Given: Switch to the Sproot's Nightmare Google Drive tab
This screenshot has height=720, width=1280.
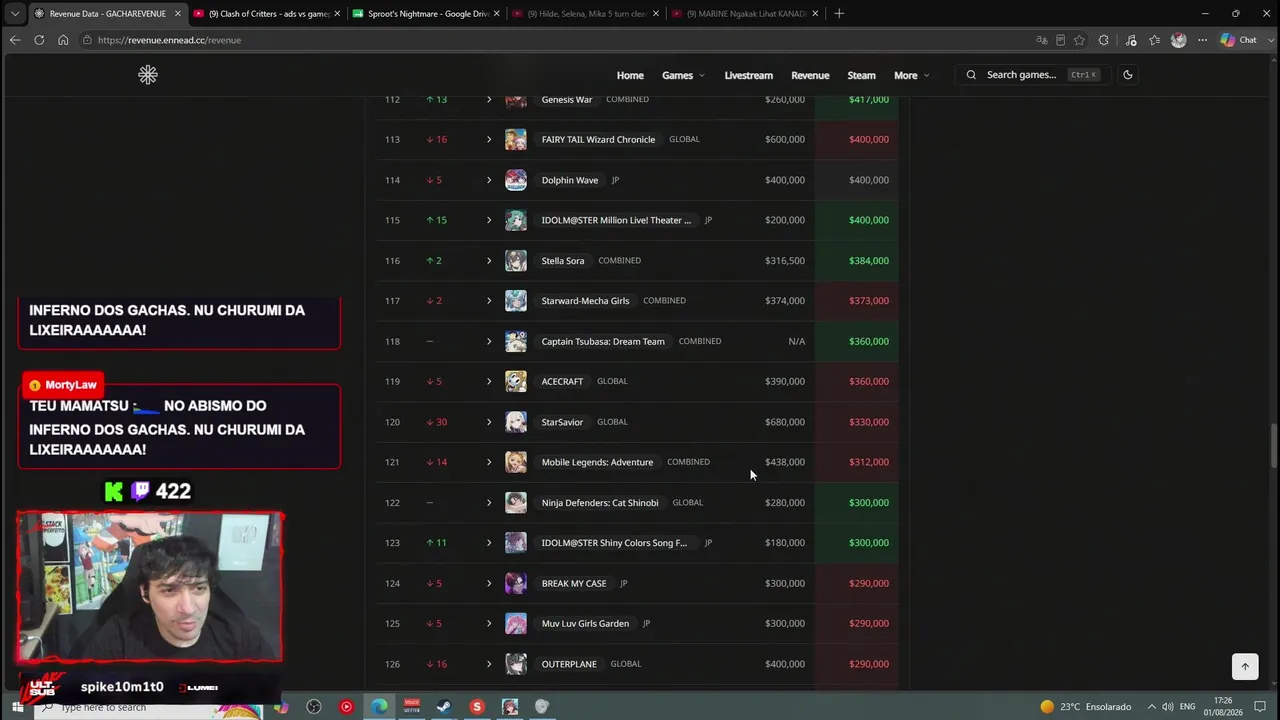Looking at the screenshot, I should point(427,14).
